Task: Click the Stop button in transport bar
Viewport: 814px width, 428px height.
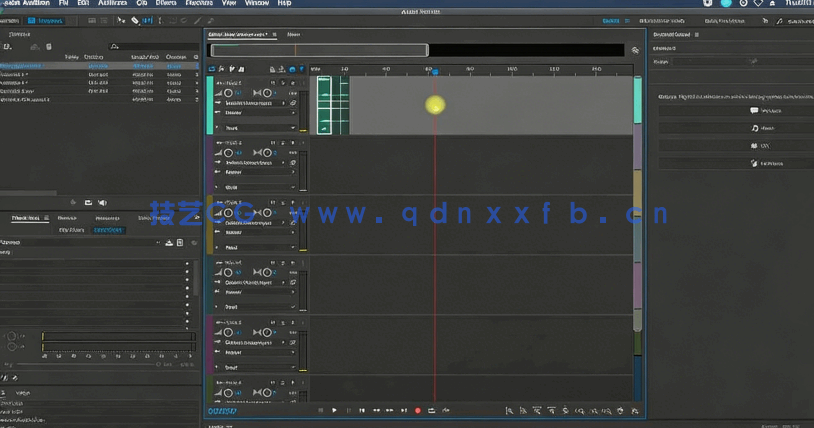Action: [x=321, y=410]
